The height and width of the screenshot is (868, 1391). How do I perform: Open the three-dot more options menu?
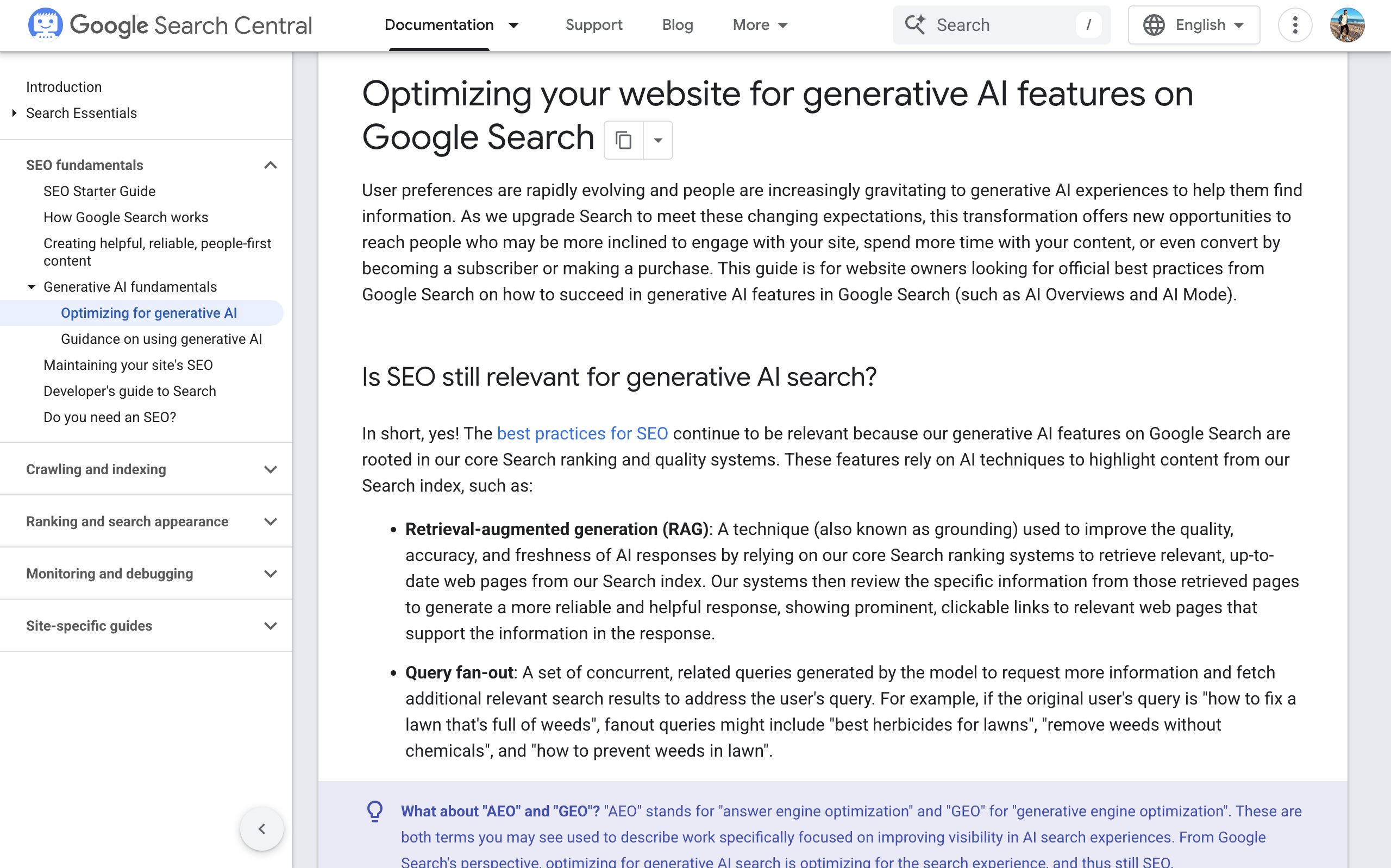click(x=1295, y=24)
